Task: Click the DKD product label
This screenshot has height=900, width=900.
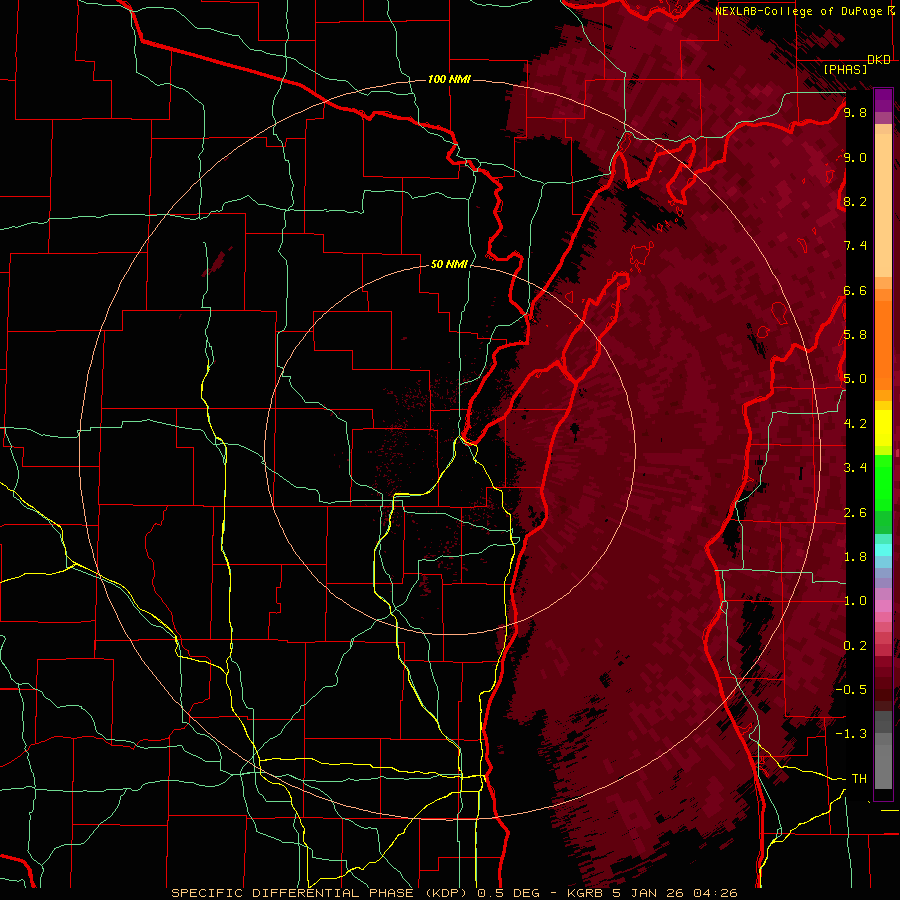Action: (x=879, y=60)
